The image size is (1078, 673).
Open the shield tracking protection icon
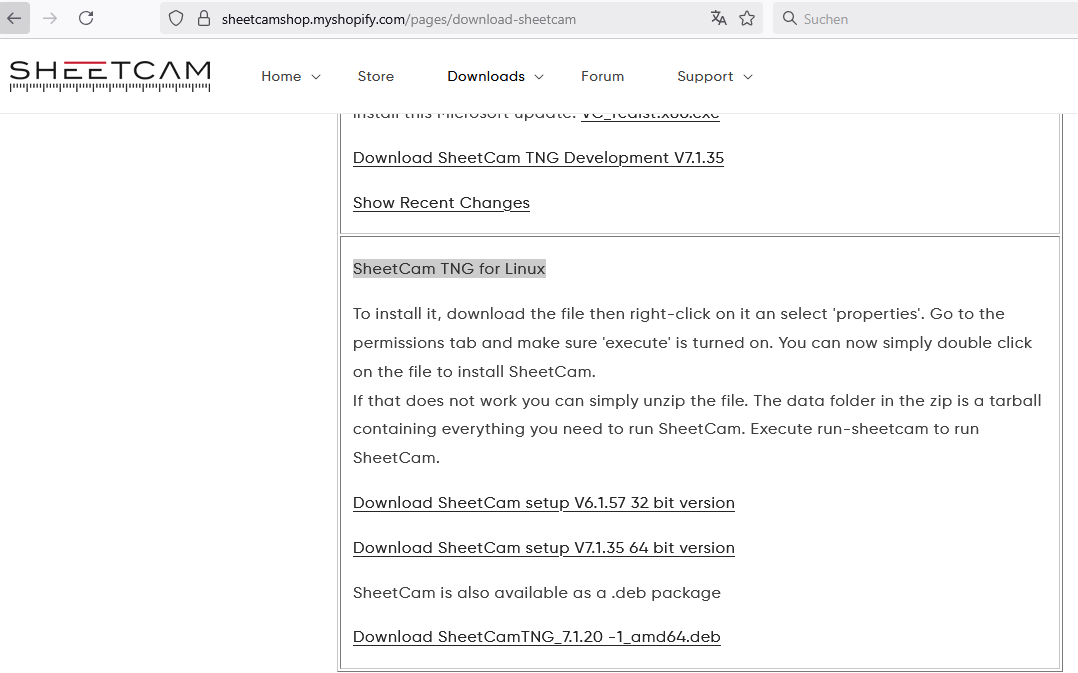click(x=176, y=19)
